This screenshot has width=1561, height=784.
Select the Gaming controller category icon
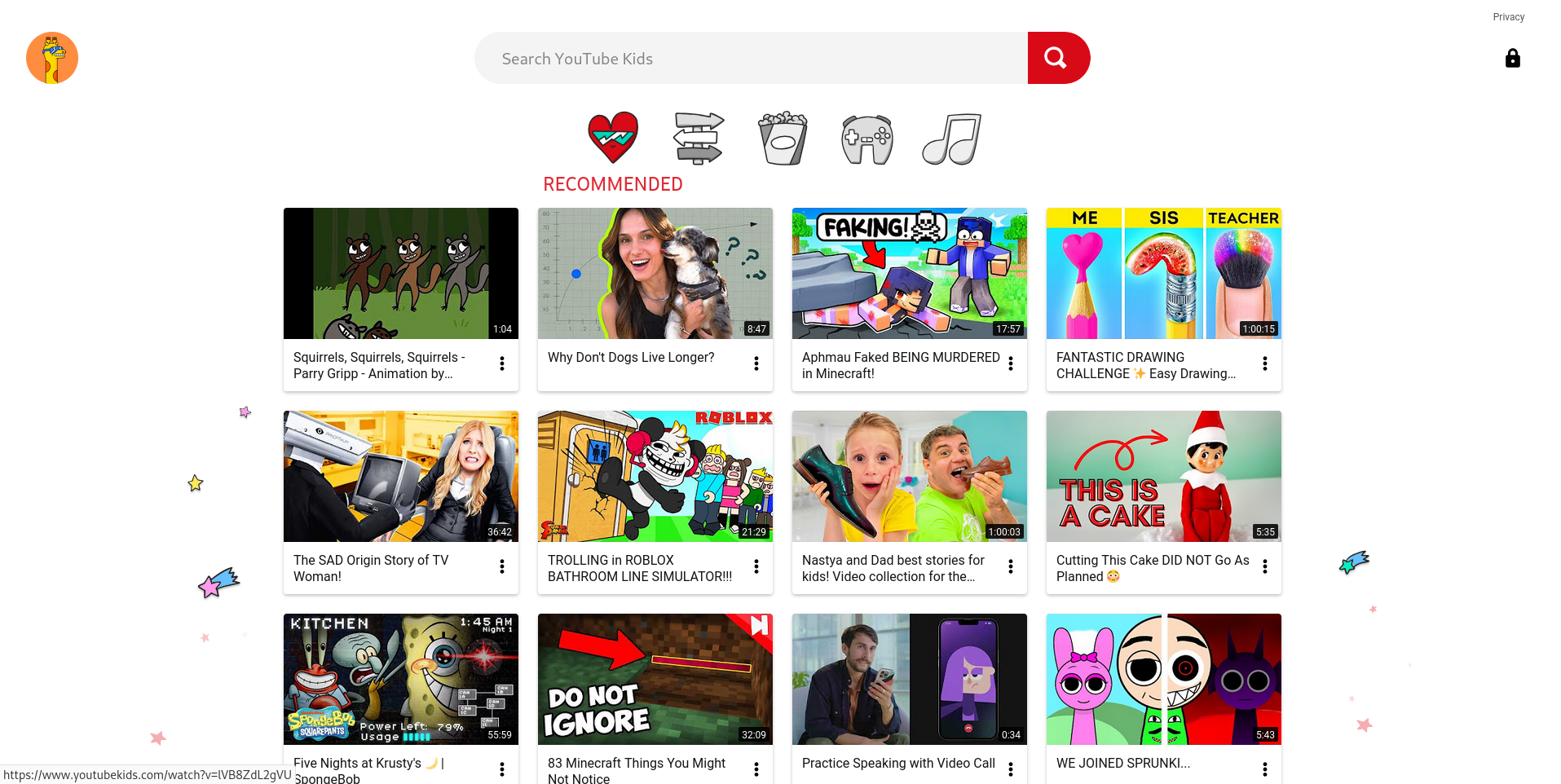click(x=867, y=139)
